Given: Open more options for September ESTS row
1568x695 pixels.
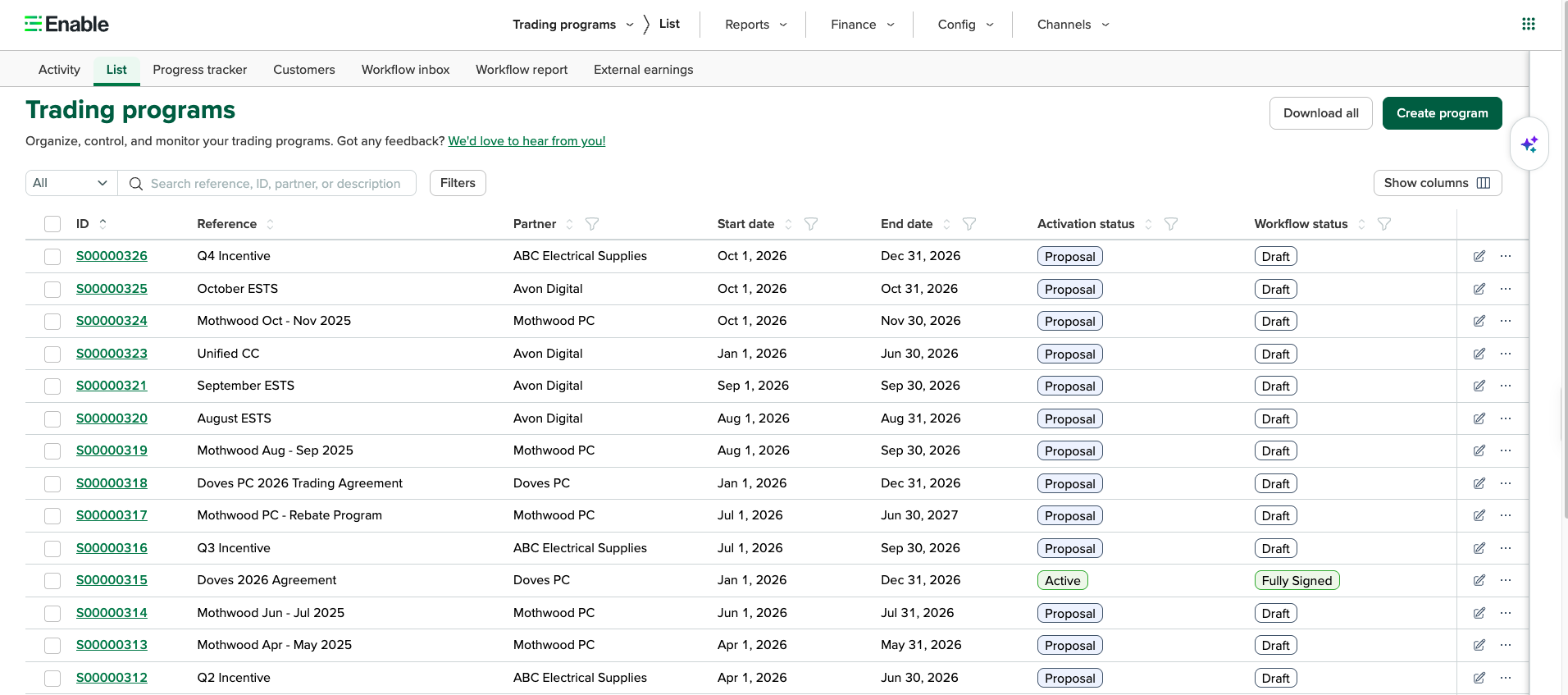Looking at the screenshot, I should pyautogui.click(x=1506, y=386).
